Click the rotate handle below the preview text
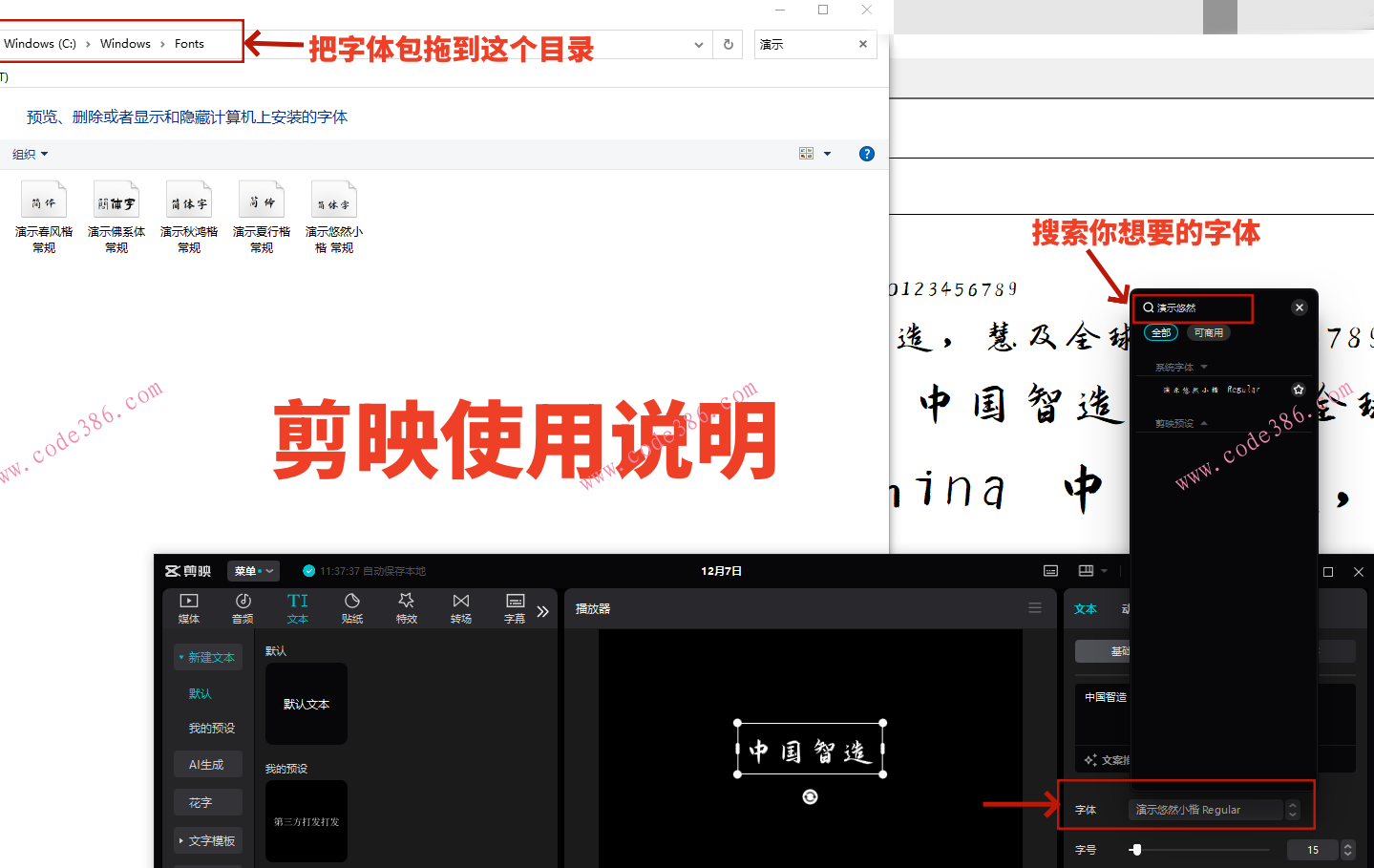Screen dimensions: 1374x868 coord(810,797)
